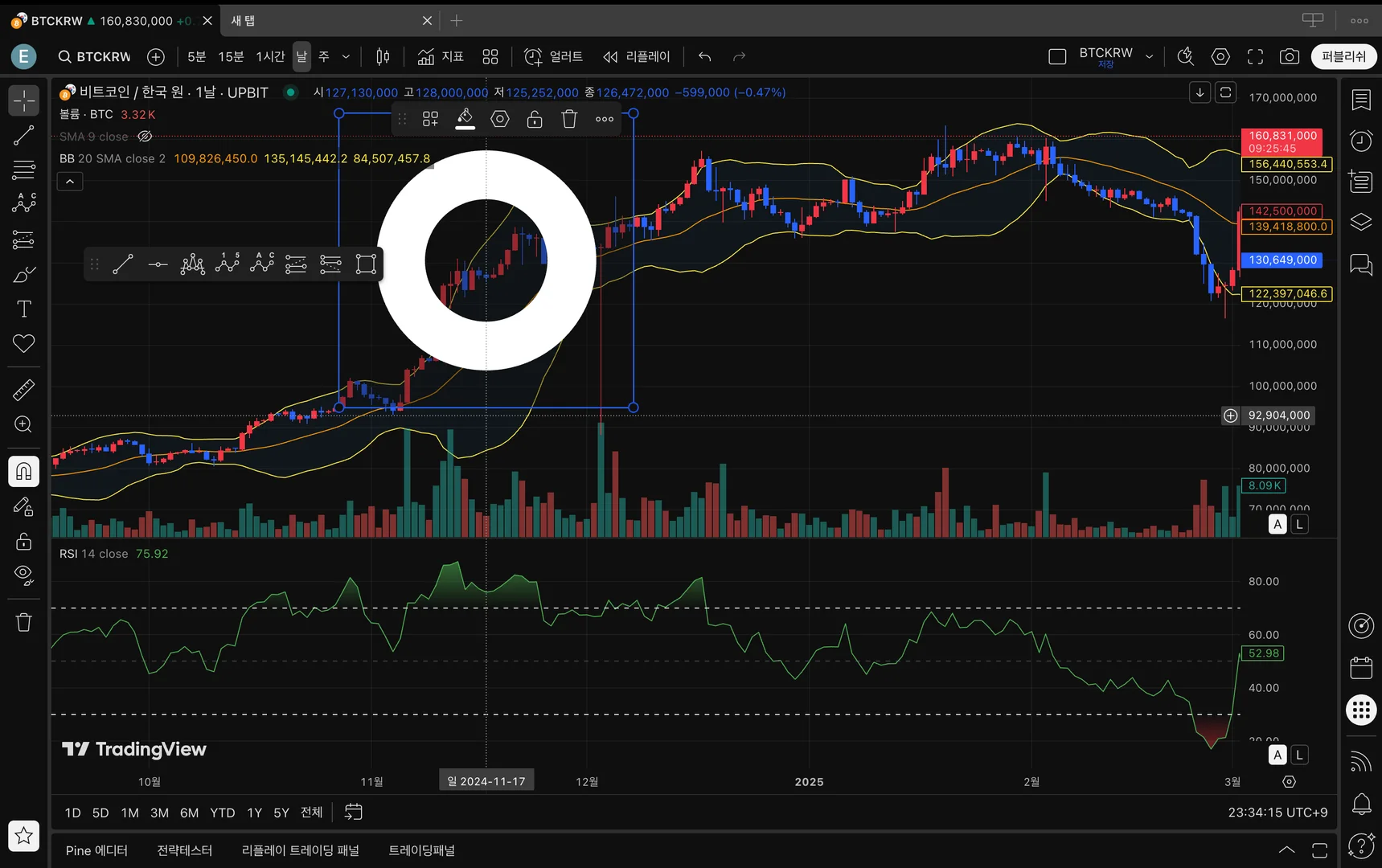Viewport: 1382px width, 868px height.
Task: Remove drawings with left sidebar trash icon
Action: (24, 622)
